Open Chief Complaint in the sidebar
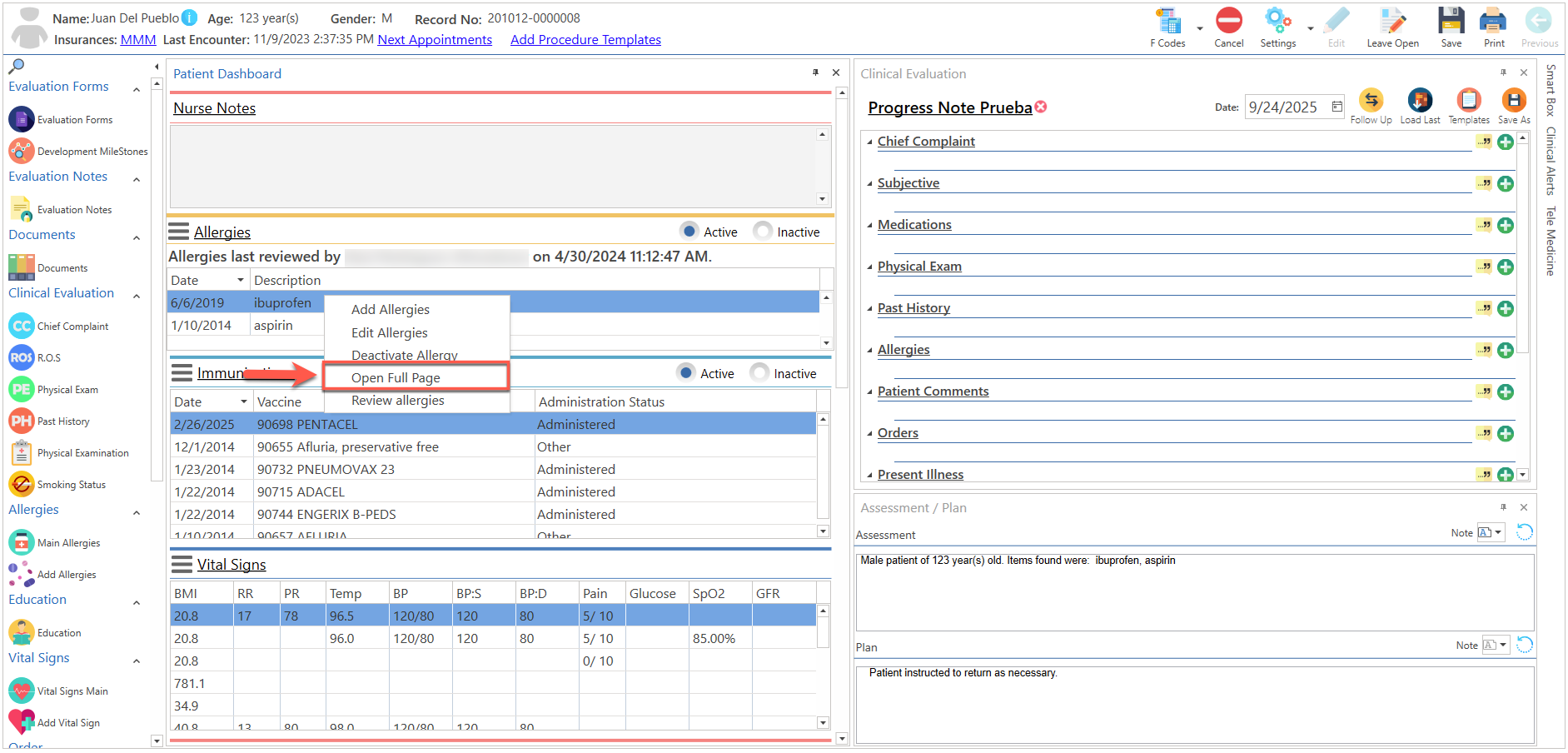The height and width of the screenshot is (753, 1568). tap(58, 327)
